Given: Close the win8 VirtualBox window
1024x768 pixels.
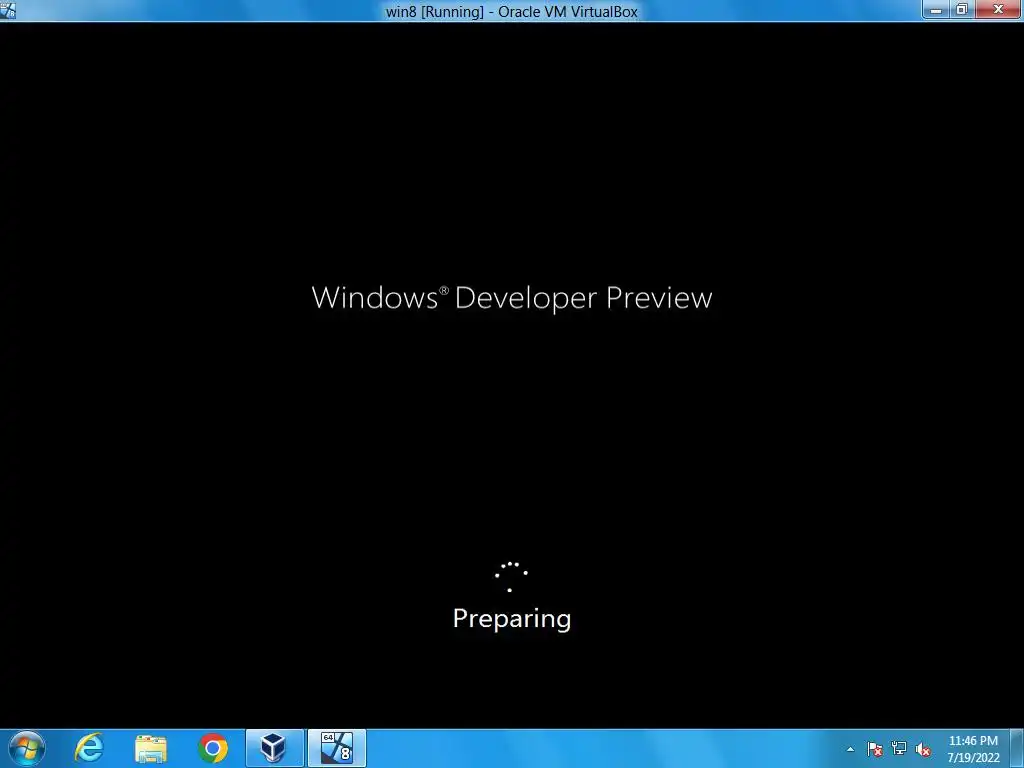Looking at the screenshot, I should click(999, 10).
